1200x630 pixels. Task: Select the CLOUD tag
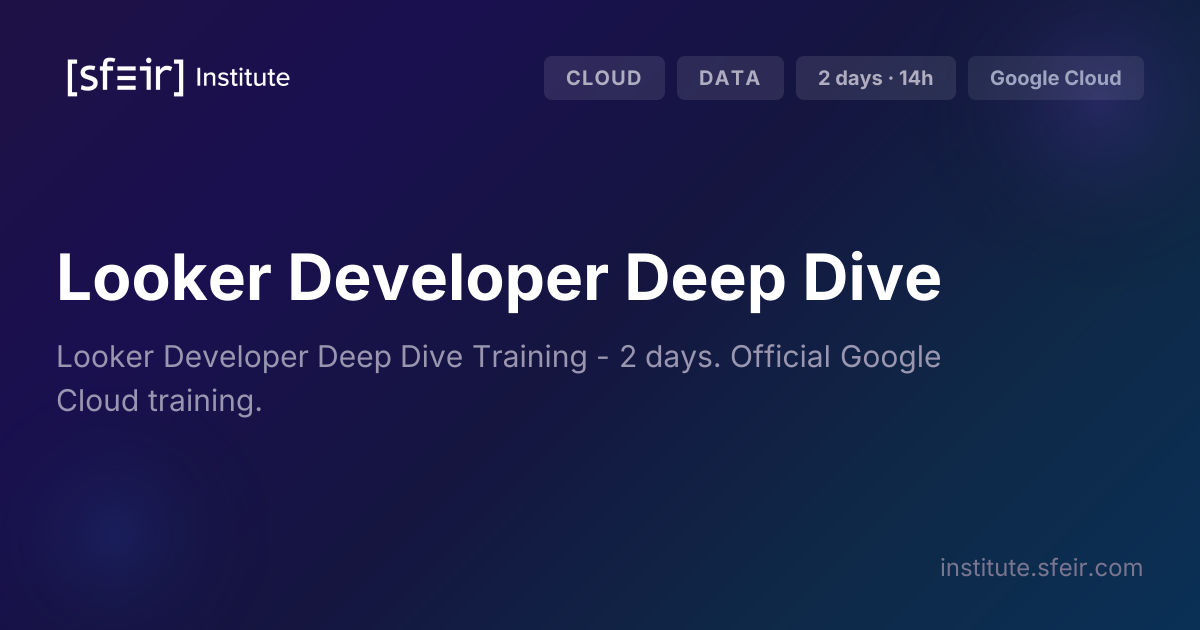(x=604, y=78)
